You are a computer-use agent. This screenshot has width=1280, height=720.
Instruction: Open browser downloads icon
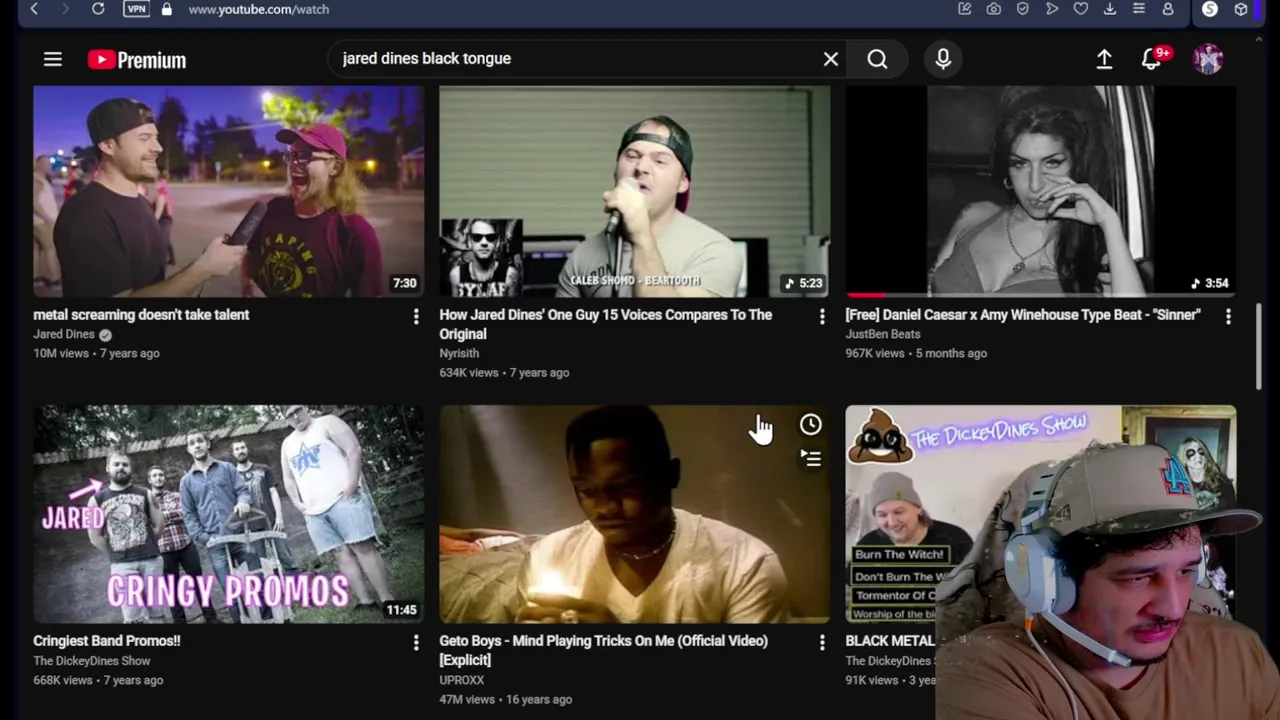click(1110, 9)
